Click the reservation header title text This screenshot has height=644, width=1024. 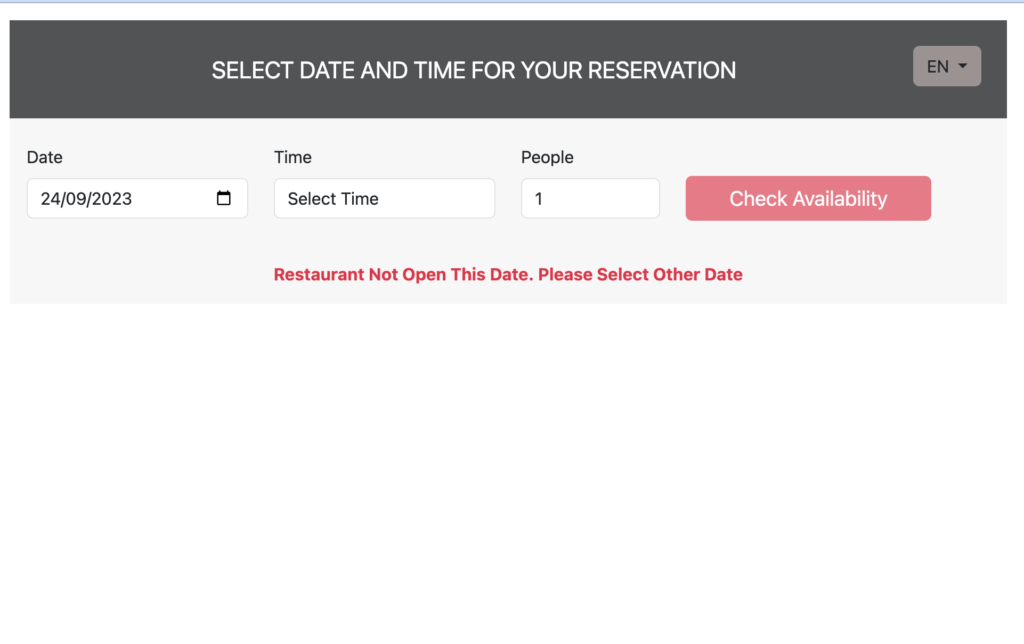[x=473, y=70]
